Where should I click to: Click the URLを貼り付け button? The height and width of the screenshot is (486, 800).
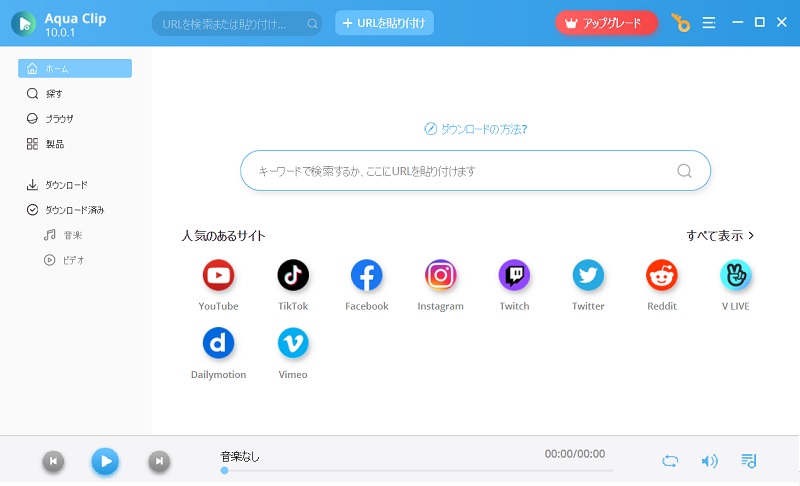point(384,23)
